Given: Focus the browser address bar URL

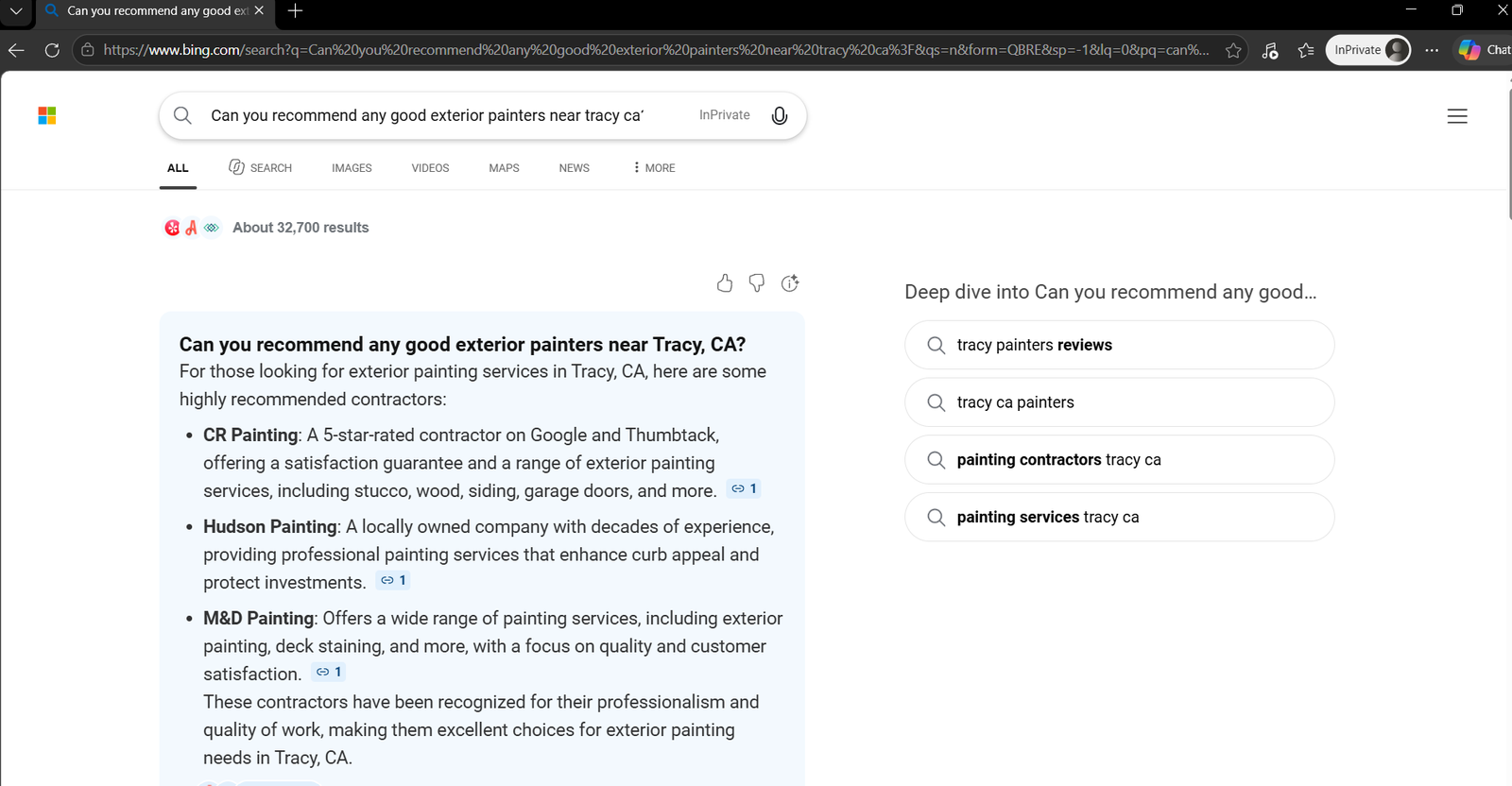Looking at the screenshot, I should coord(656,50).
